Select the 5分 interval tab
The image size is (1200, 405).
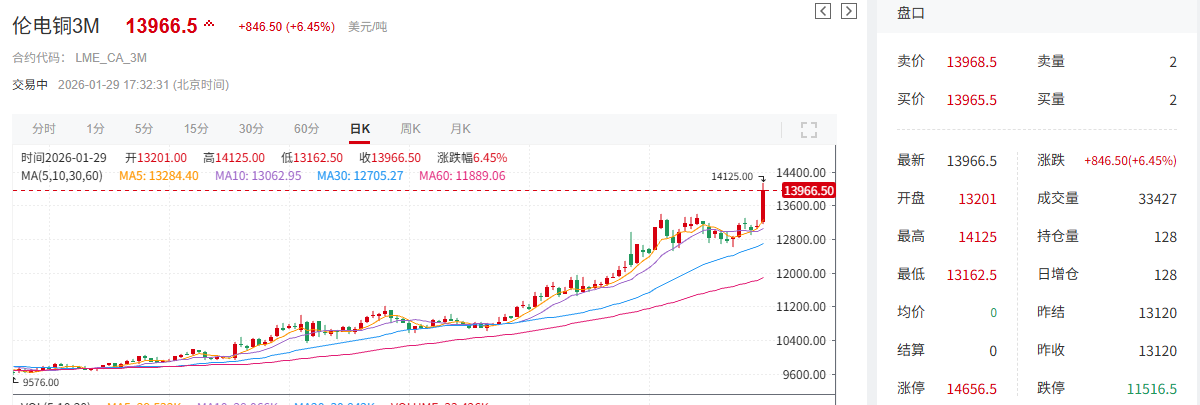(144, 129)
